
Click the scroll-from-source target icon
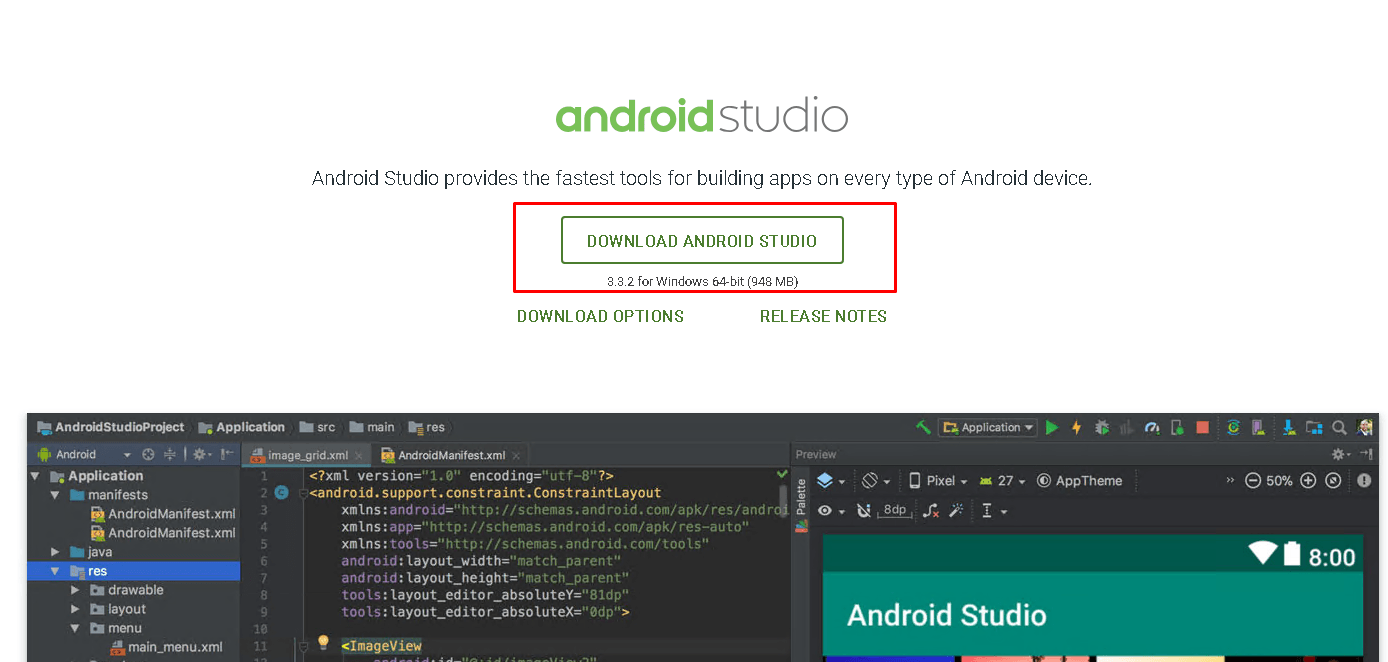tap(148, 454)
